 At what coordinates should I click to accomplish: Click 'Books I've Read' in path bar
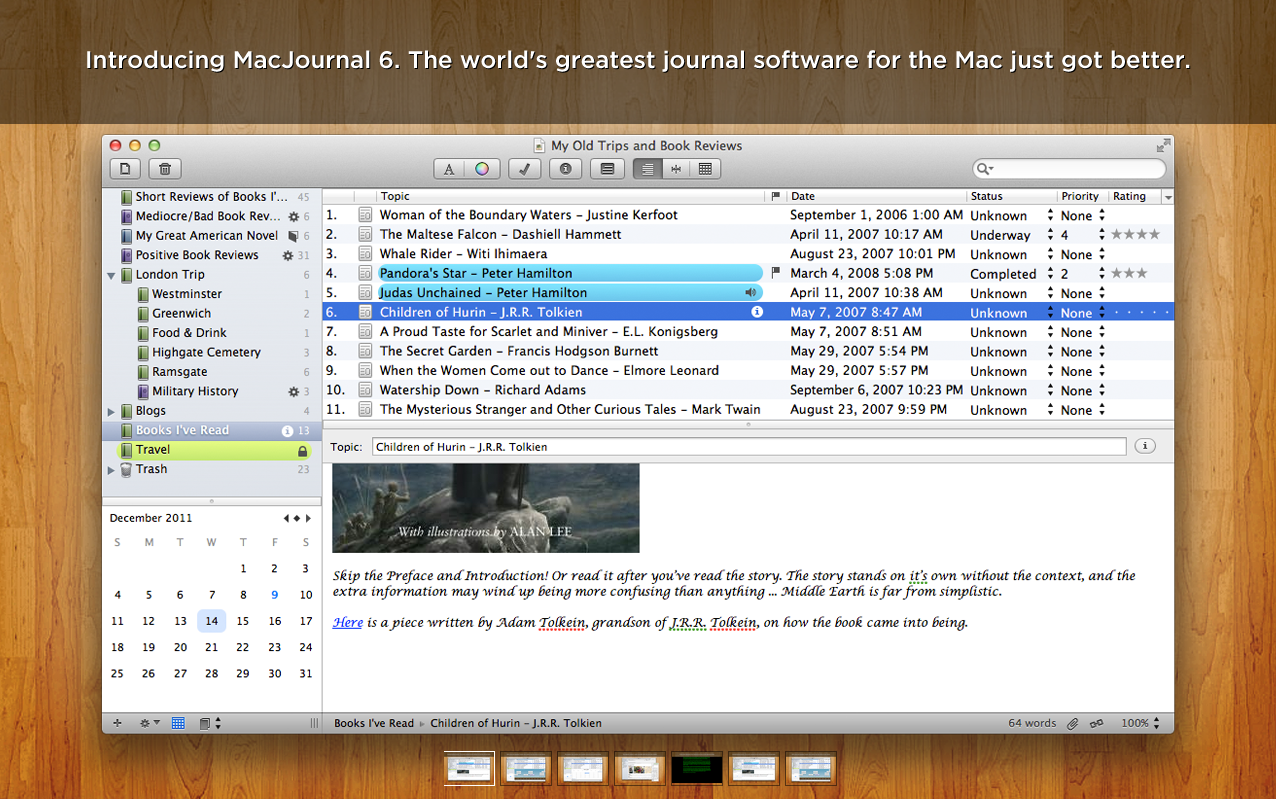[x=374, y=723]
